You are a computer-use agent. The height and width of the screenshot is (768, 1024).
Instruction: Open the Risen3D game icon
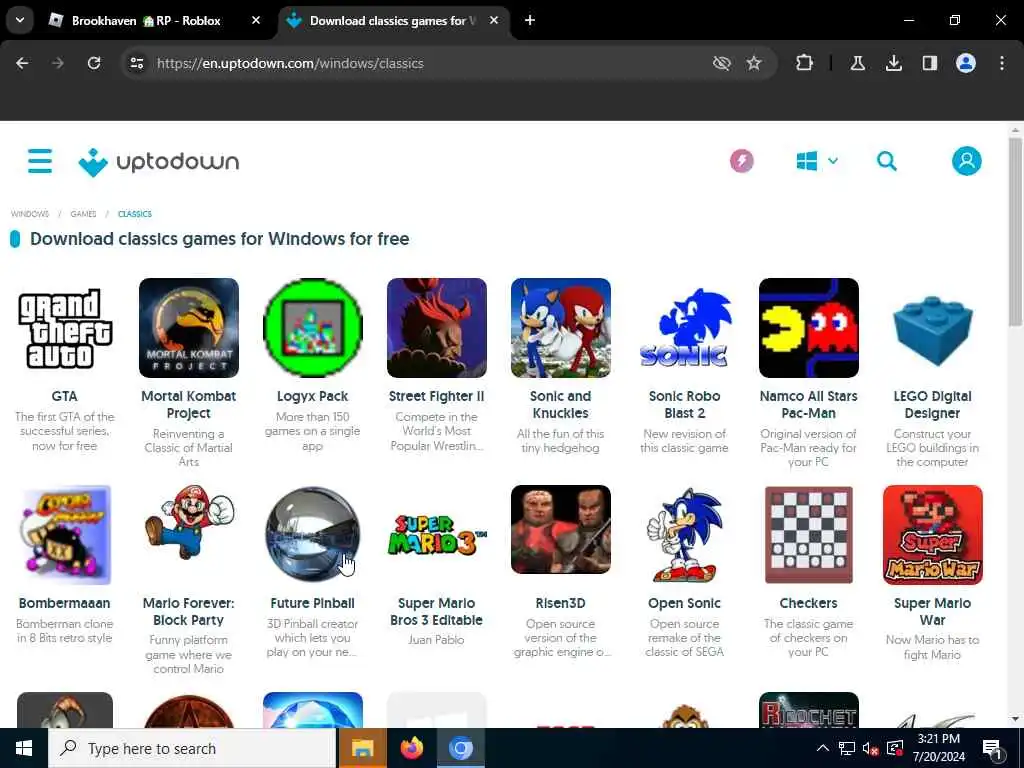[561, 530]
